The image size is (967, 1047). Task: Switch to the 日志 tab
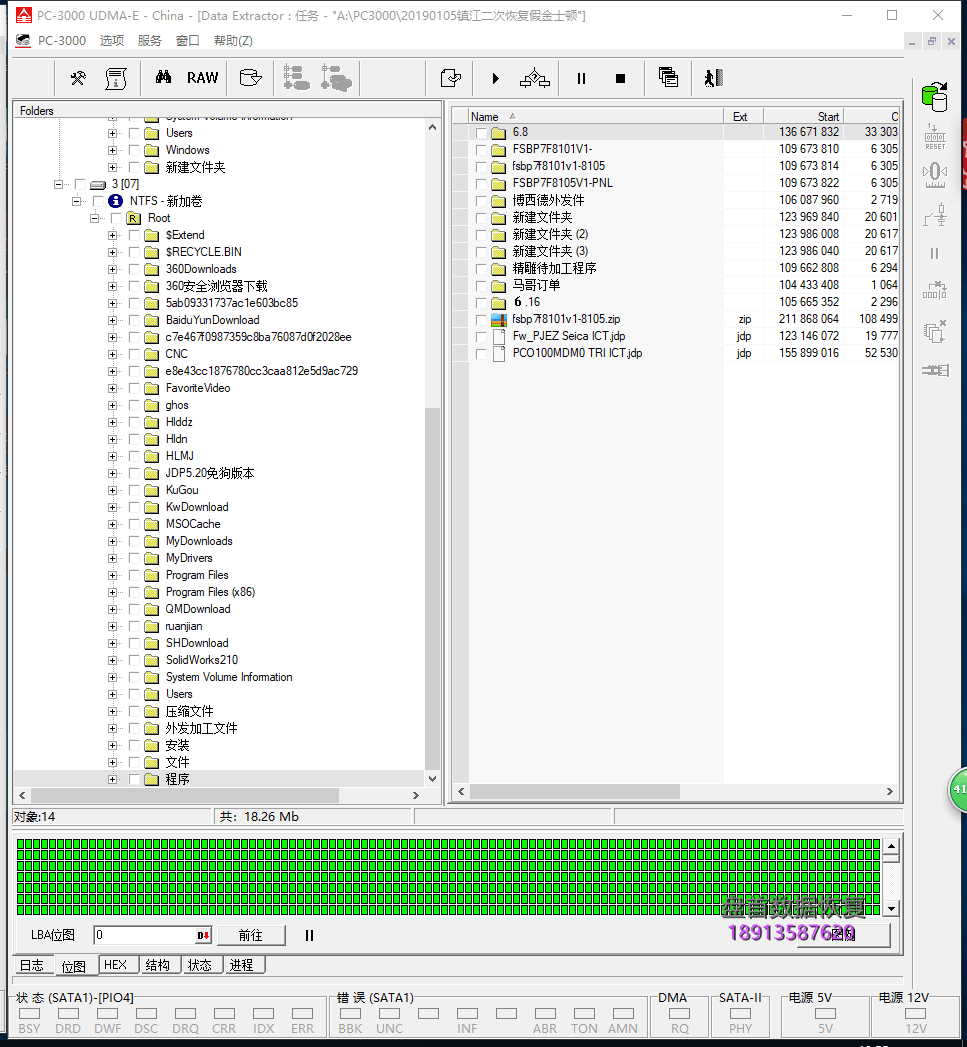click(x=31, y=966)
